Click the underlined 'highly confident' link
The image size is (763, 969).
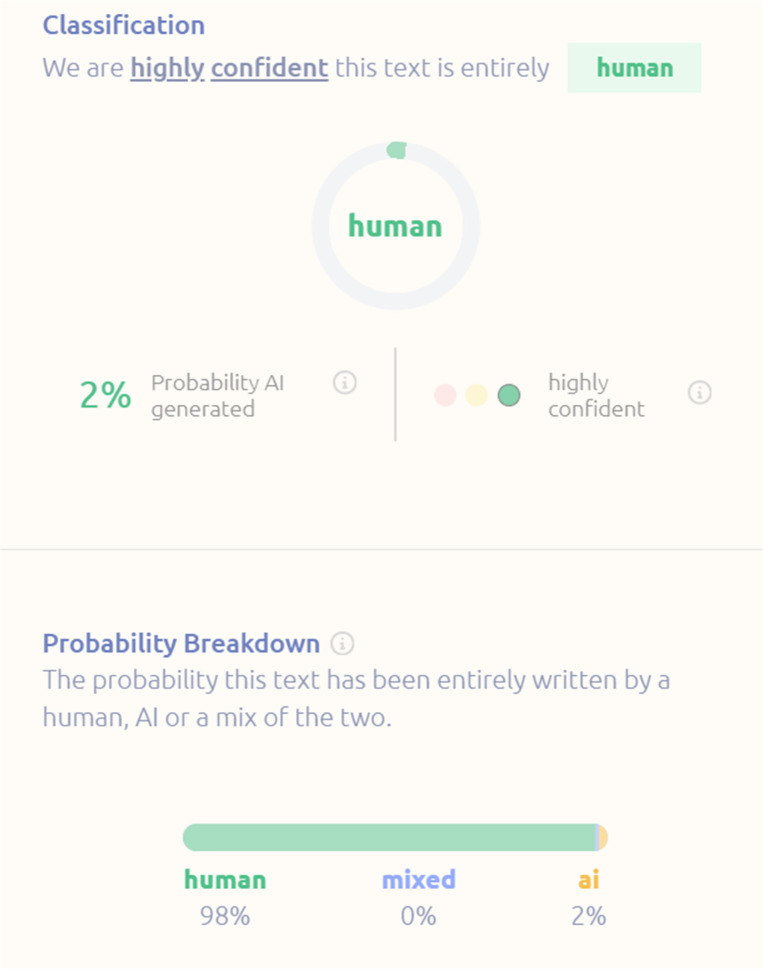(x=229, y=68)
